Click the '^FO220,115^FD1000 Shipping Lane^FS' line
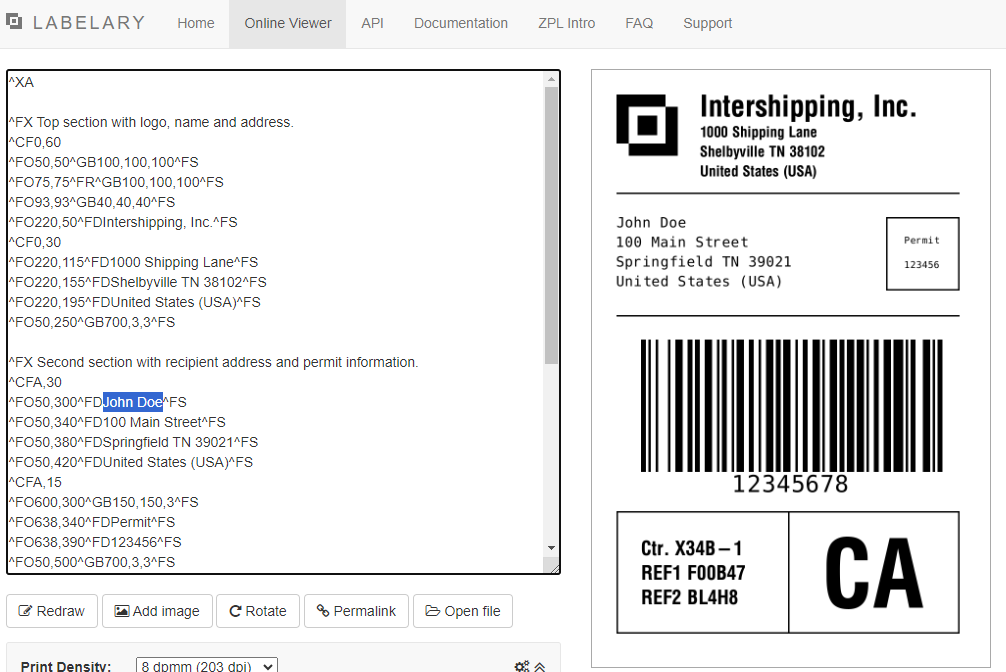This screenshot has width=1006, height=672. [x=133, y=263]
